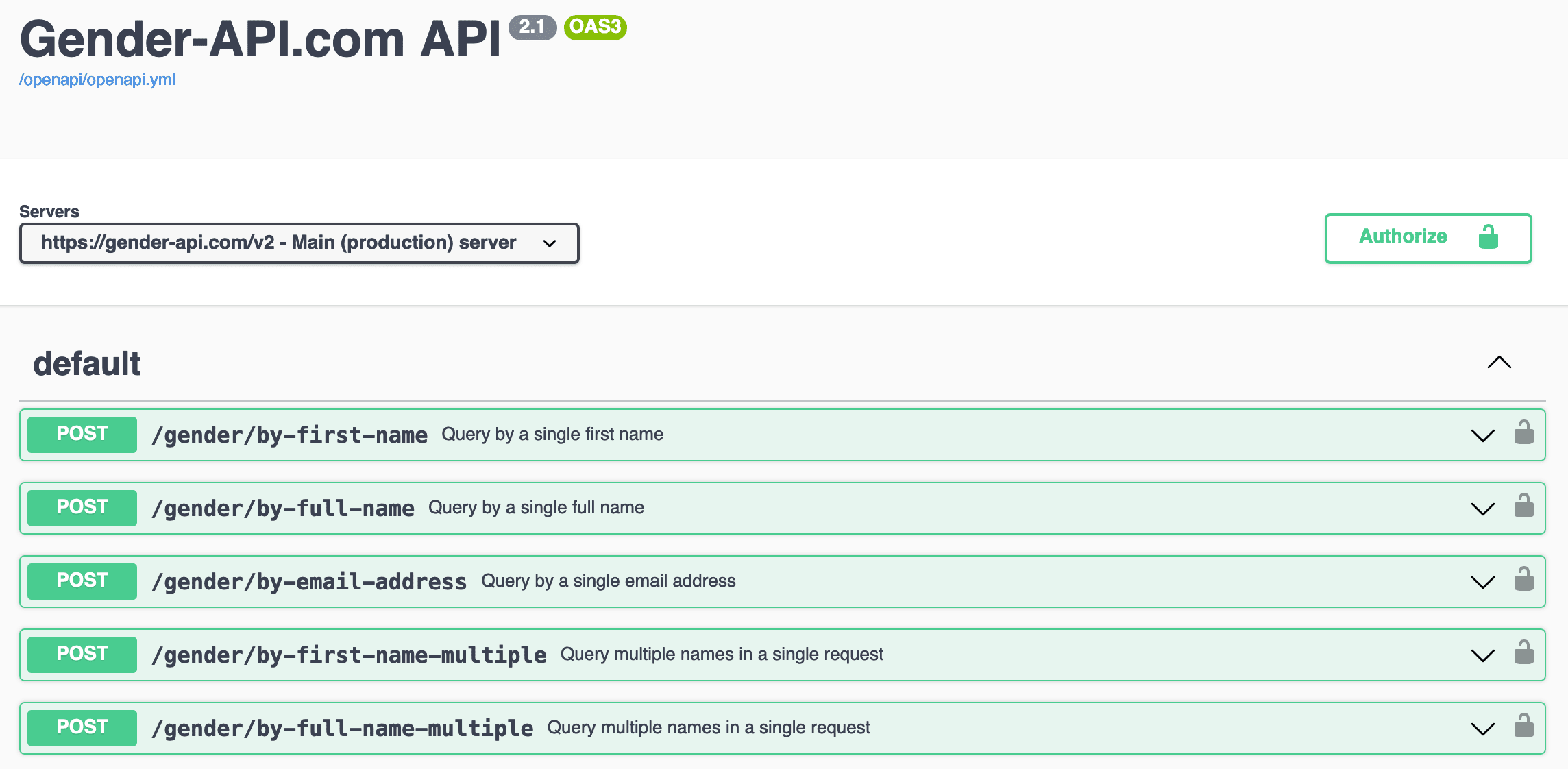This screenshot has height=769, width=1568.
Task: Click the OAS3 version badge
Action: tap(595, 27)
